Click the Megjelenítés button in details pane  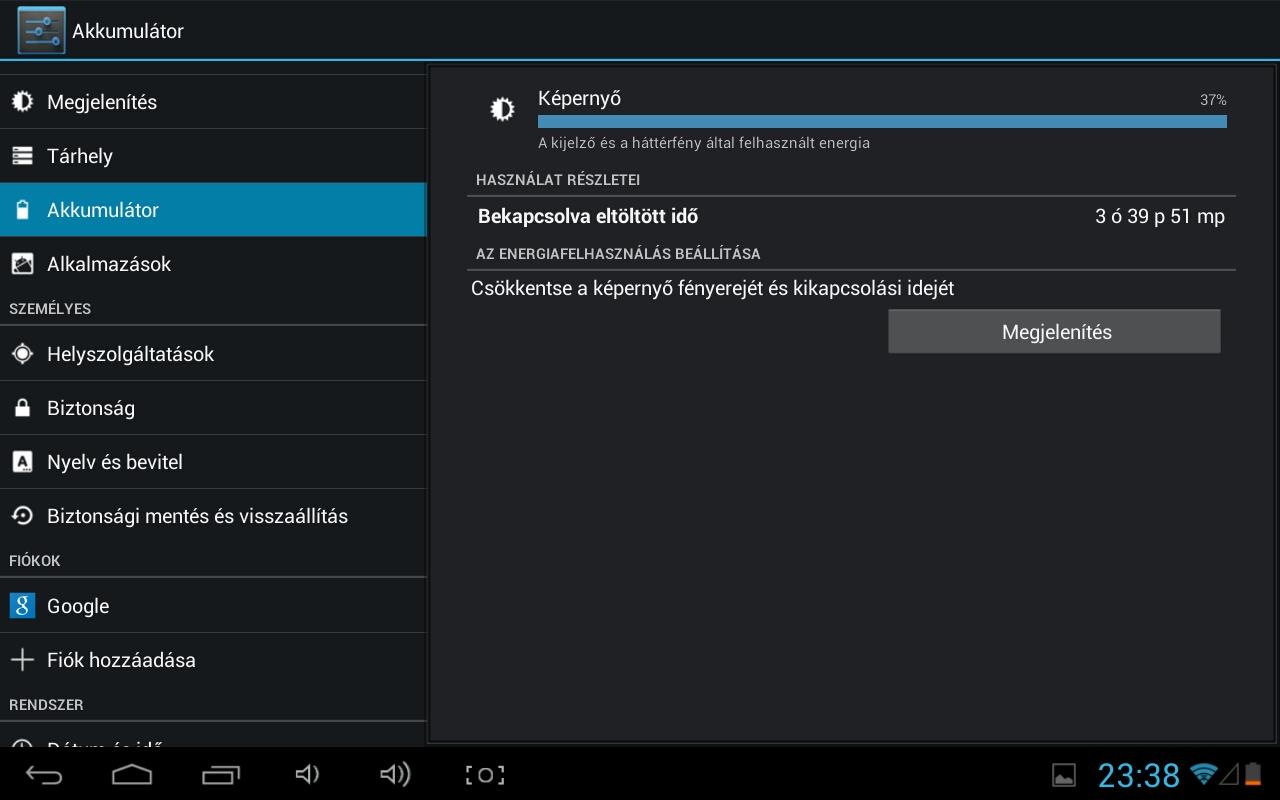(x=1054, y=332)
